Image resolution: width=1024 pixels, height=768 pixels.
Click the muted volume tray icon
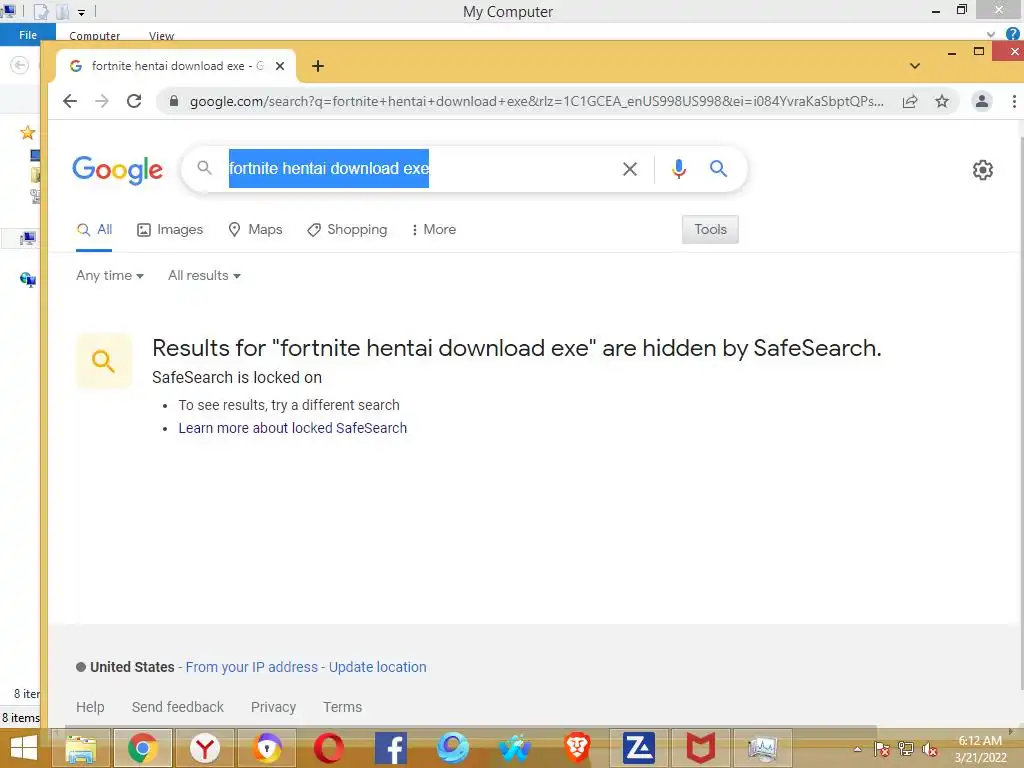click(930, 749)
